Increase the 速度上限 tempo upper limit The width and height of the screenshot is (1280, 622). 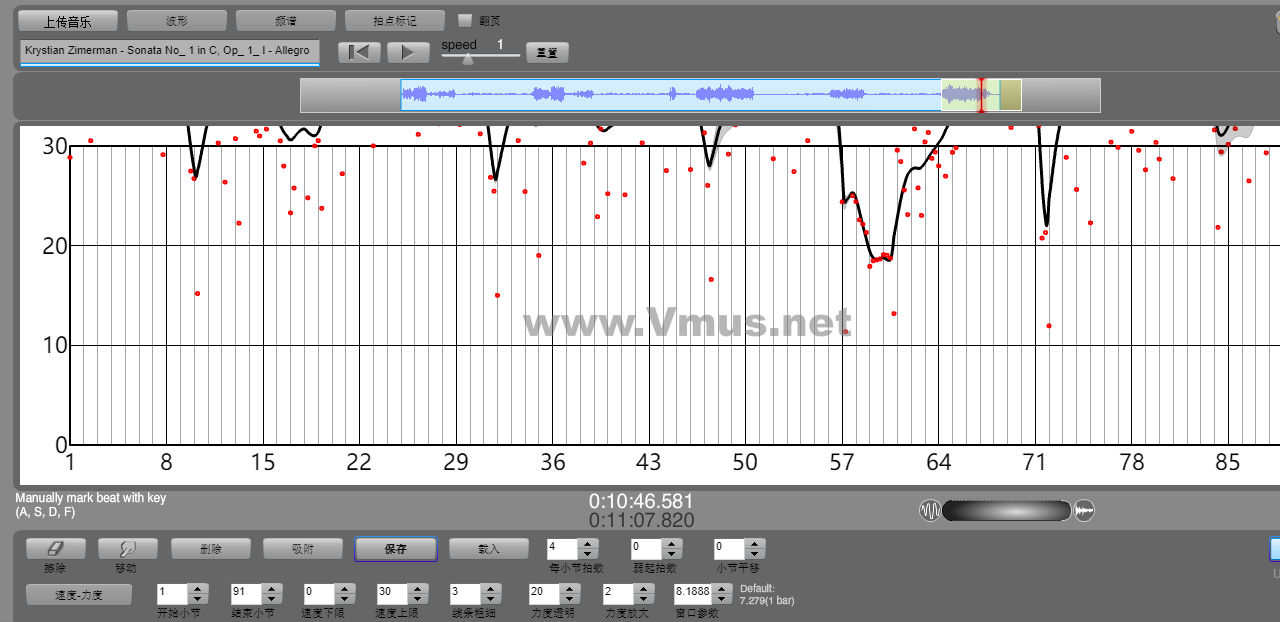(x=418, y=589)
